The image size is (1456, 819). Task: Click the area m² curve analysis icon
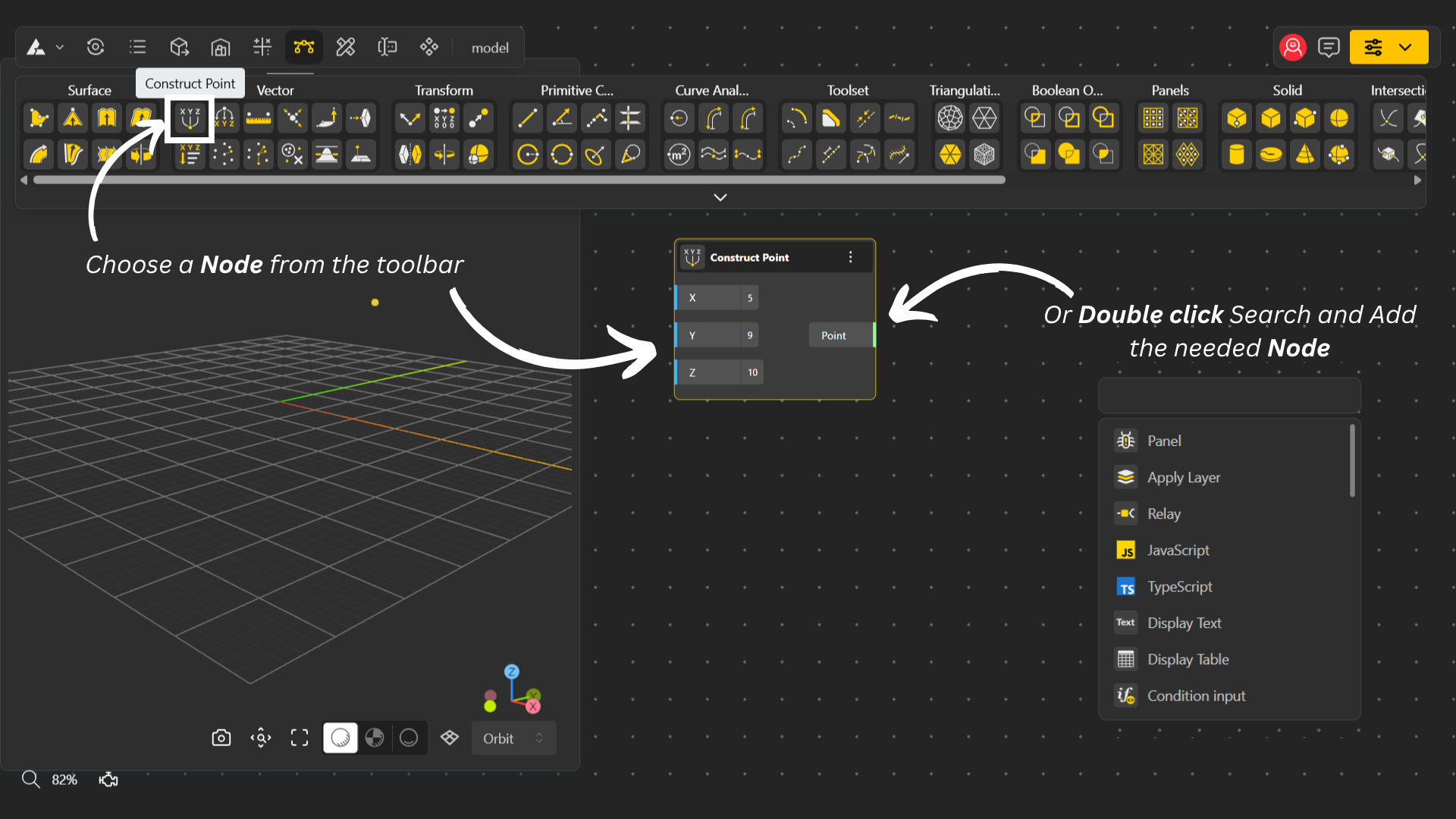679,155
